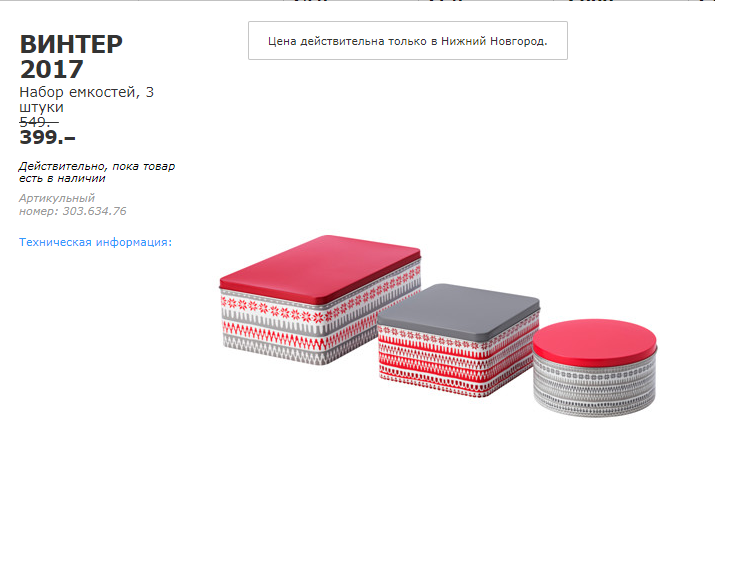Click the crossed-out old price 549
The width and height of the screenshot is (732, 562).
pyautogui.click(x=39, y=122)
